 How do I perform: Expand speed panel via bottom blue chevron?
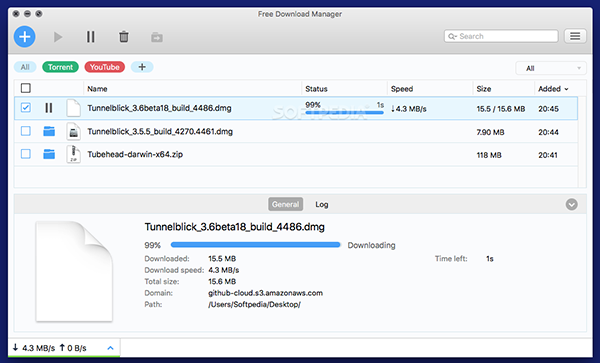(111, 348)
